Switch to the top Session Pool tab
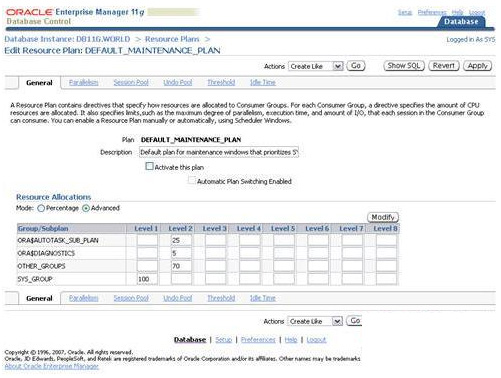 point(131,82)
